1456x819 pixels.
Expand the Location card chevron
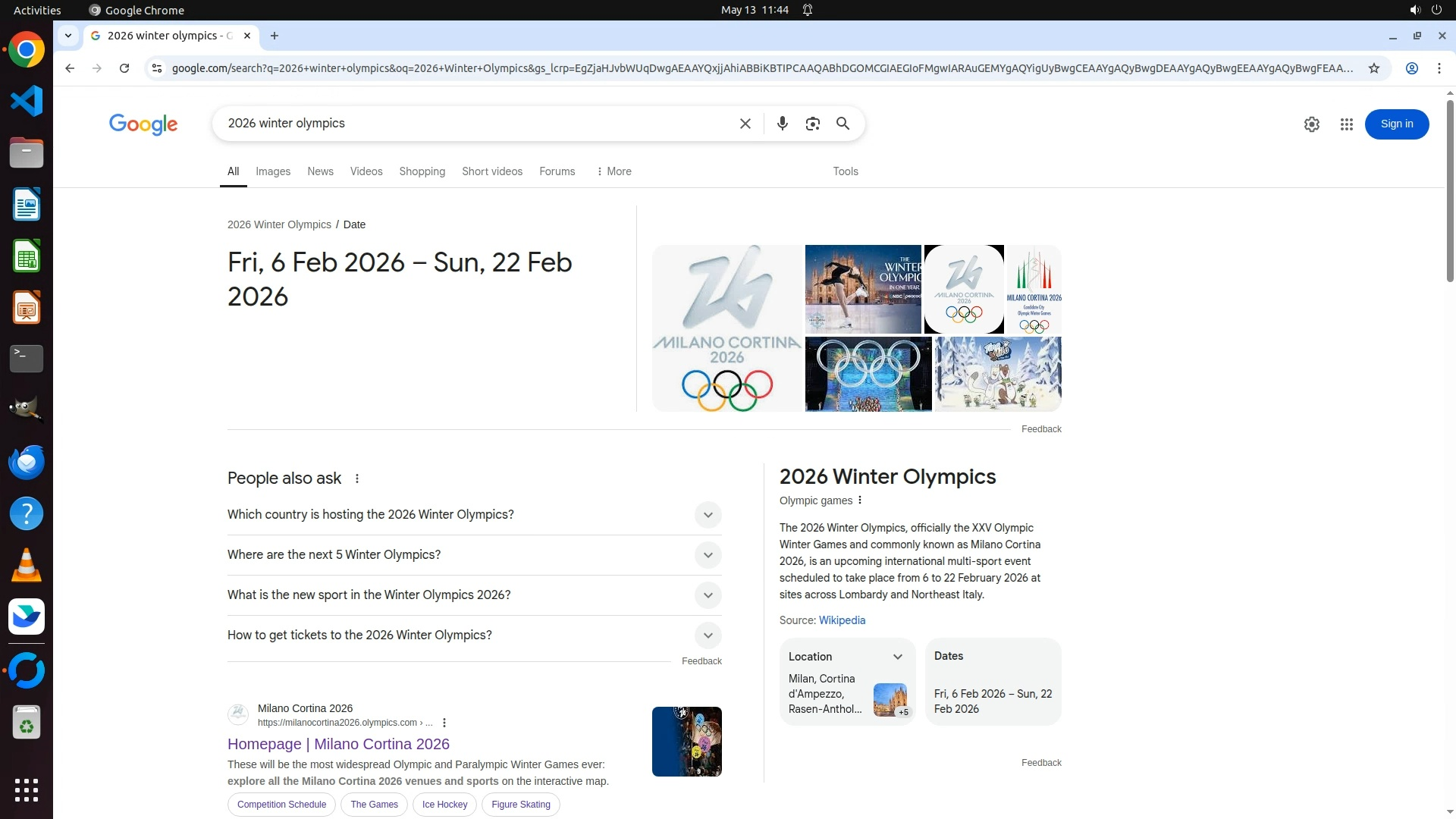[x=897, y=657]
